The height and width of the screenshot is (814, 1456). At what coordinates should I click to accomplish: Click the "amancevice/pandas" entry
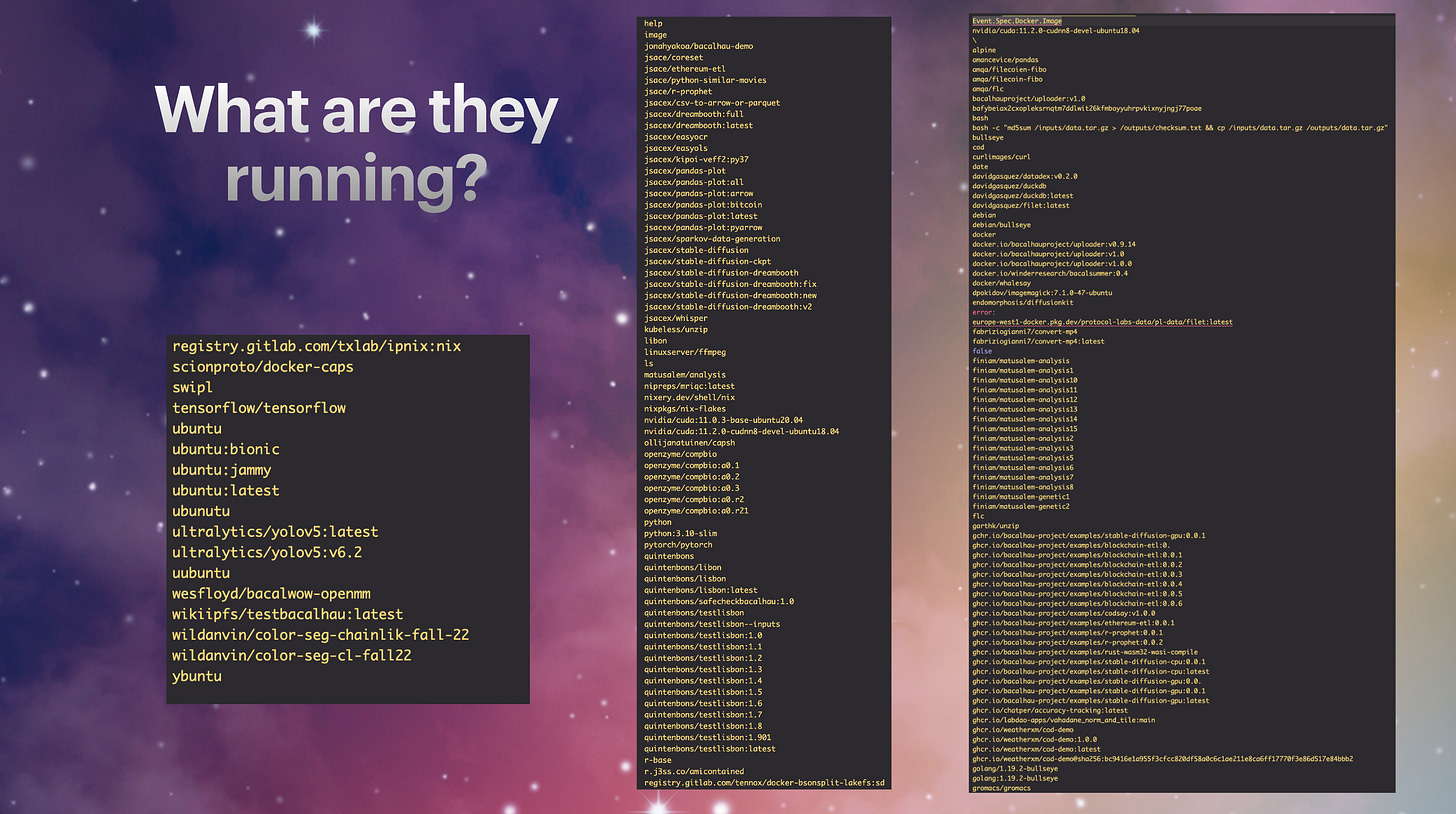click(1005, 60)
